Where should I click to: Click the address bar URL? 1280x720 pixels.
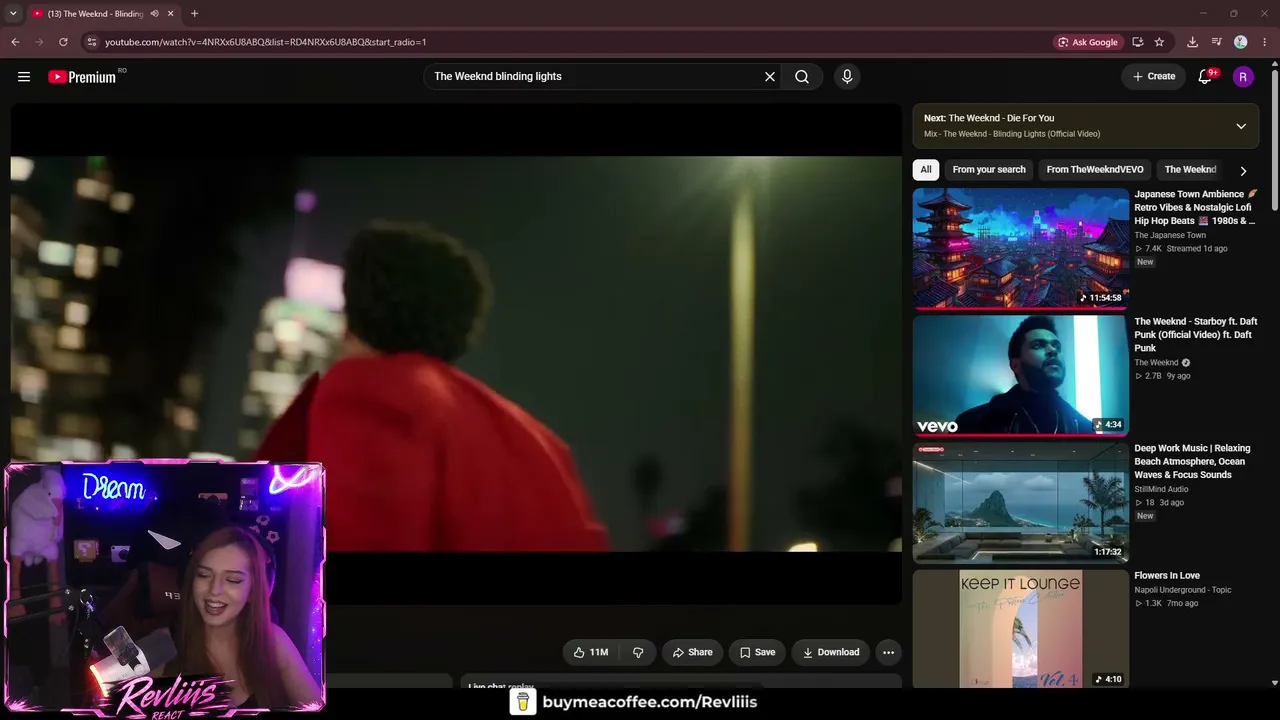point(266,42)
